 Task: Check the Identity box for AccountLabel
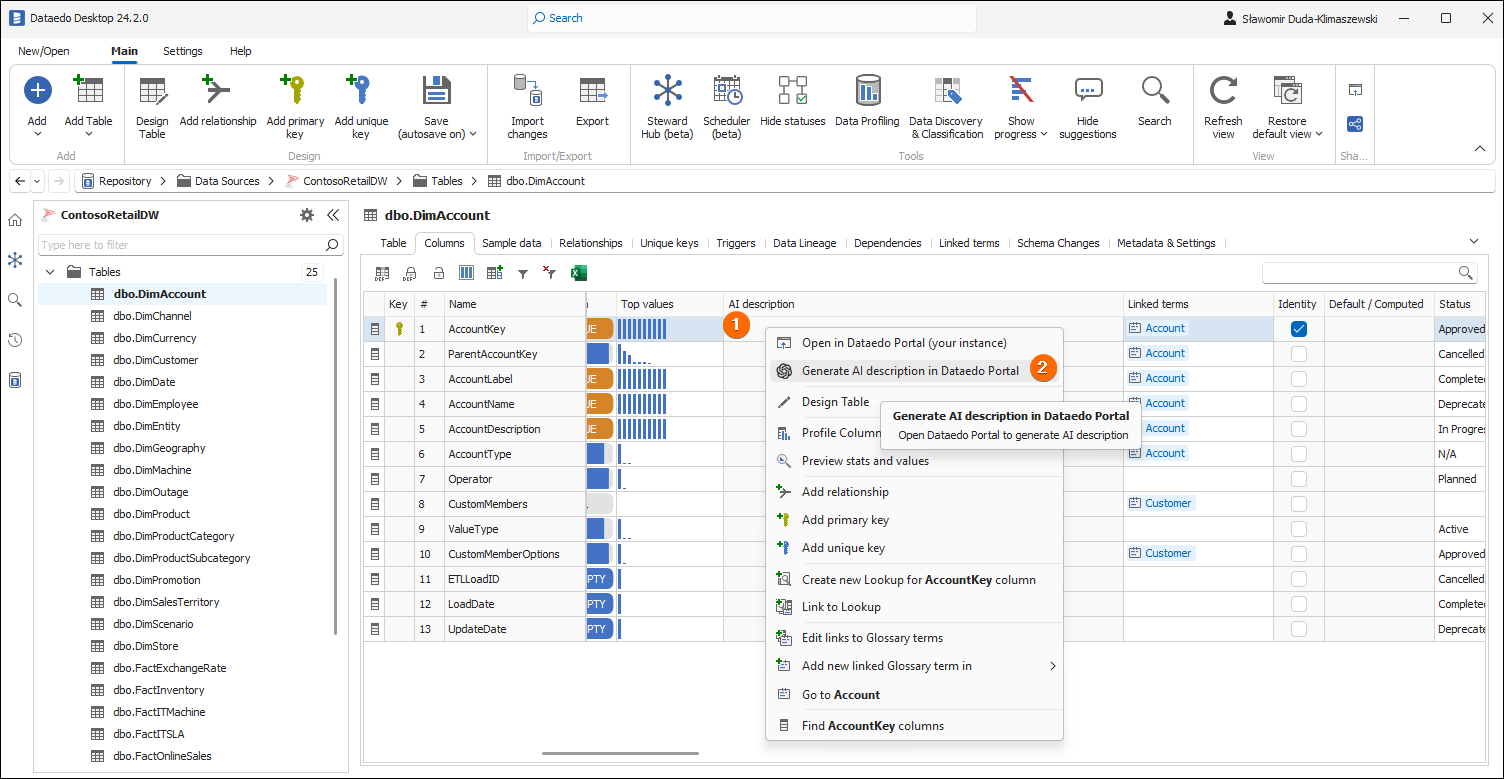pyautogui.click(x=1298, y=379)
